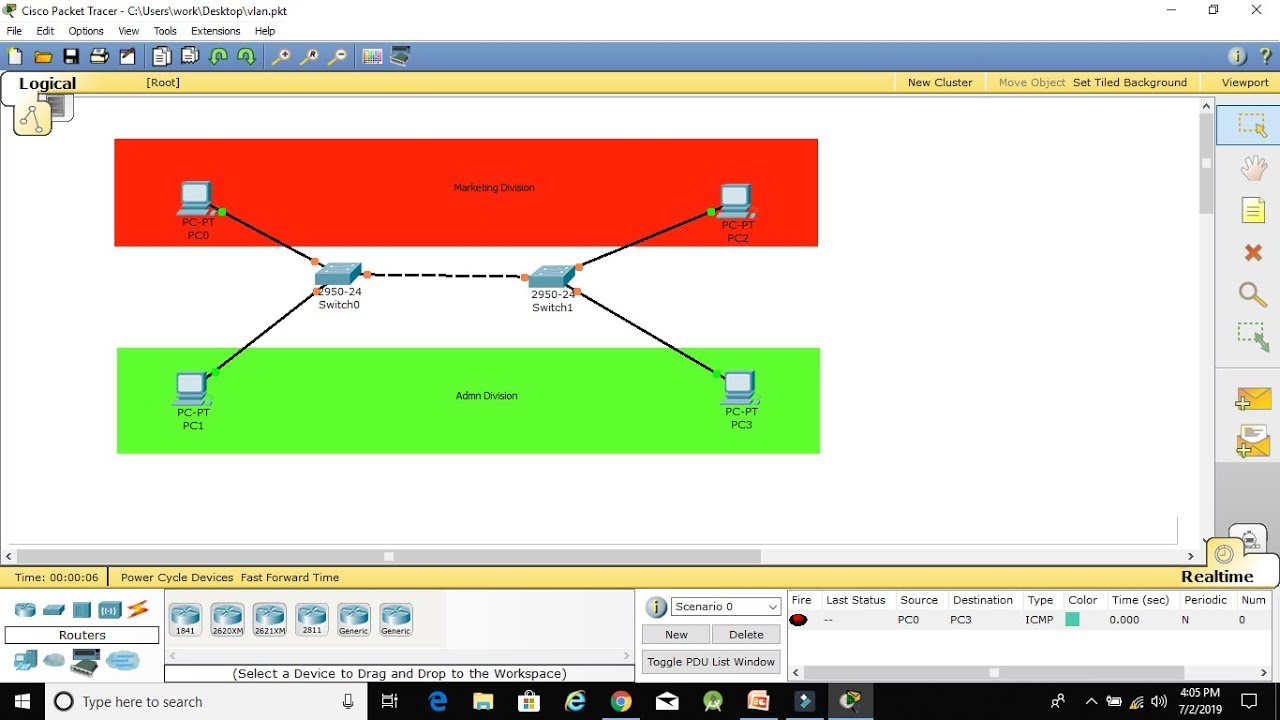Switch to the Realtime mode tab

(1217, 576)
